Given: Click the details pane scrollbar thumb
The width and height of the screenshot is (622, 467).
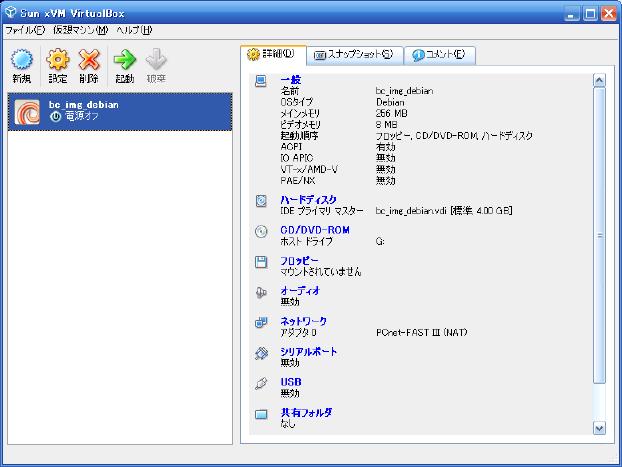Looking at the screenshot, I should pos(599,235).
